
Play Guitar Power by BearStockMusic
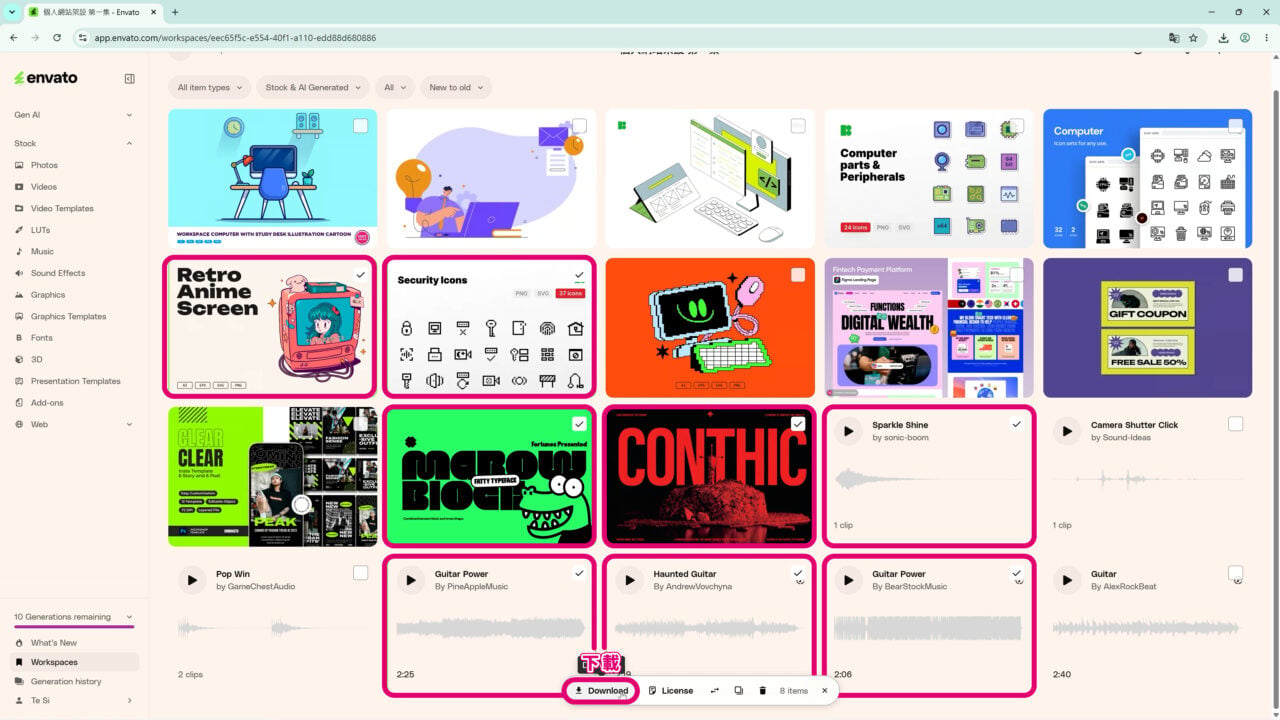tap(848, 580)
